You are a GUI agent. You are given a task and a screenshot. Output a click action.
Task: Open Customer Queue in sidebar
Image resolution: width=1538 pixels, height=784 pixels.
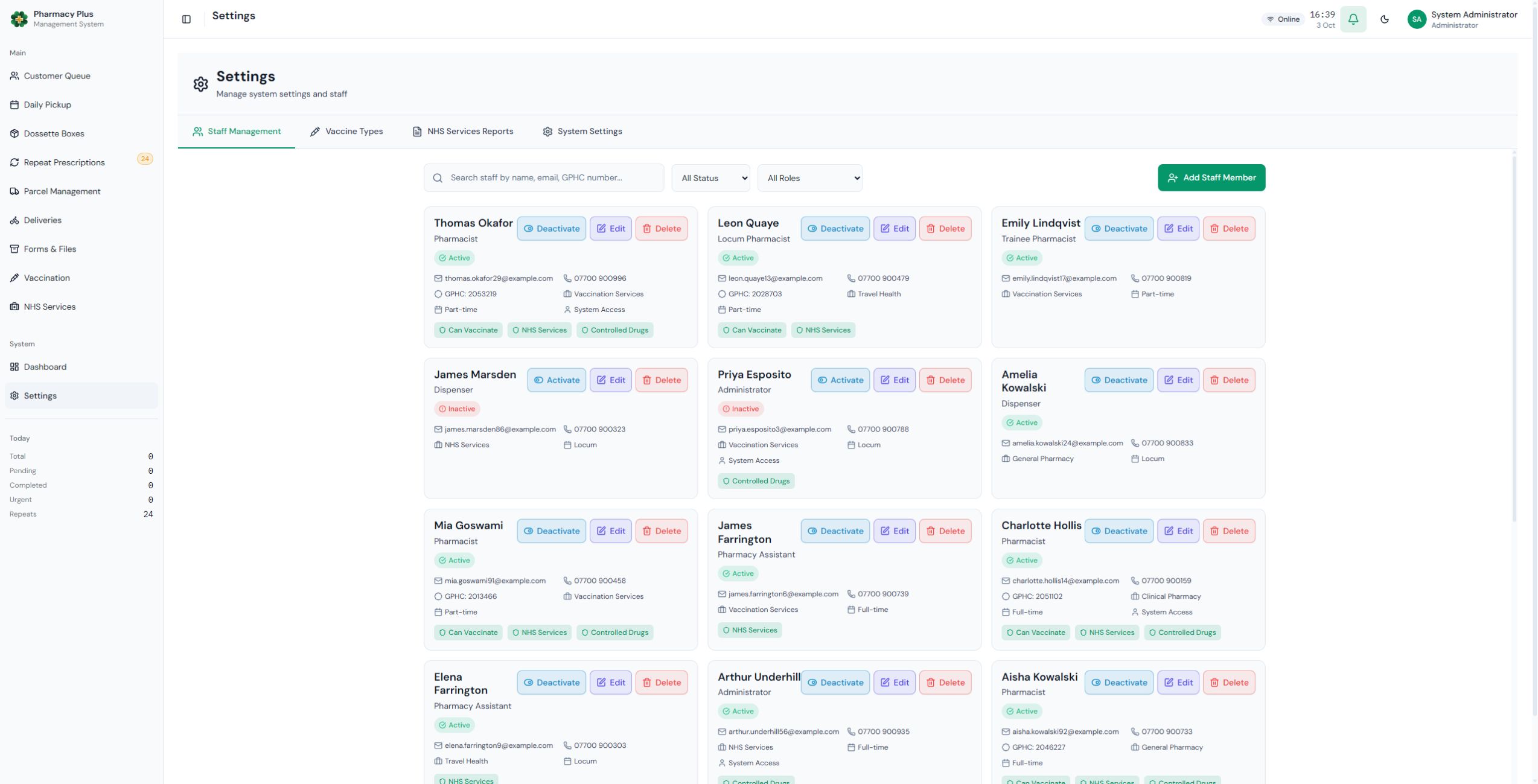tap(81, 76)
